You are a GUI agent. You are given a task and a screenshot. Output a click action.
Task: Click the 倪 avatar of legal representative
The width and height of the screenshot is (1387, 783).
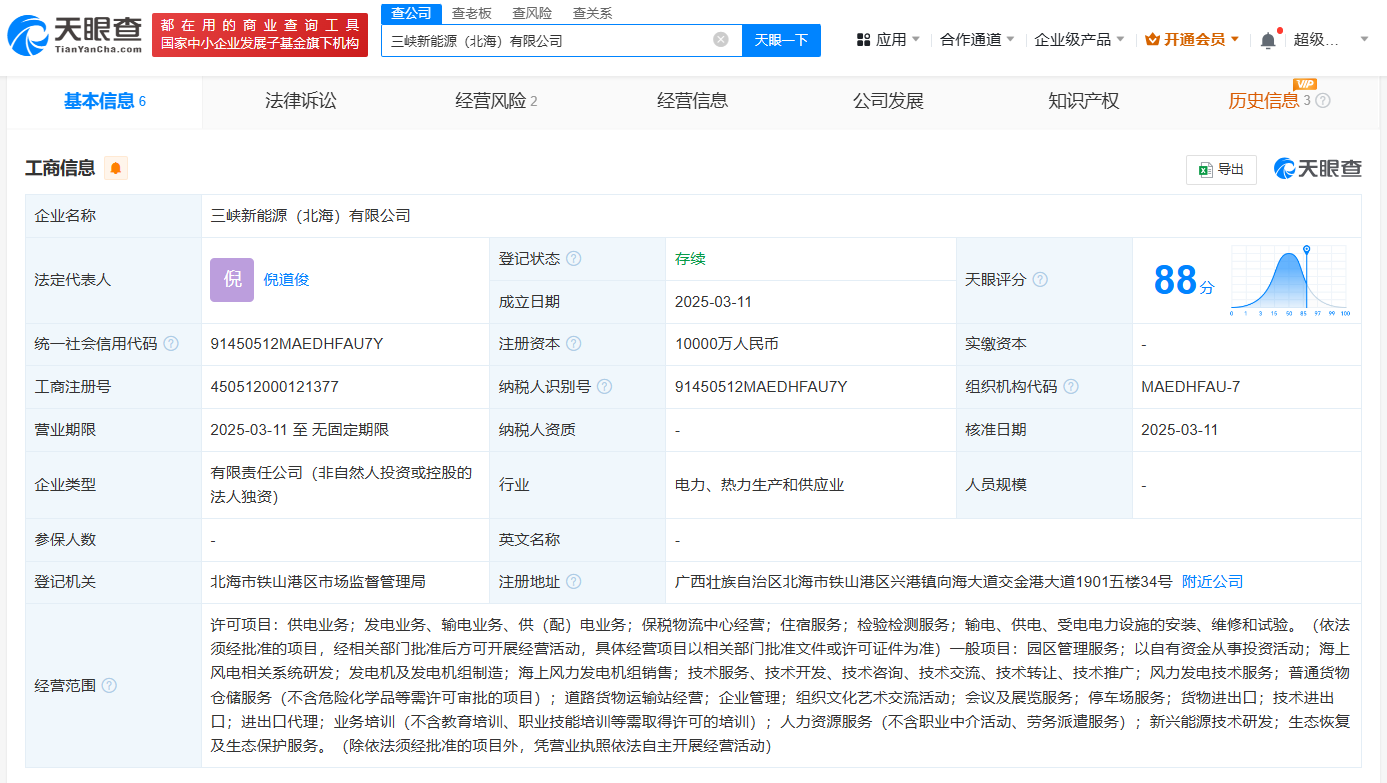pyautogui.click(x=232, y=280)
